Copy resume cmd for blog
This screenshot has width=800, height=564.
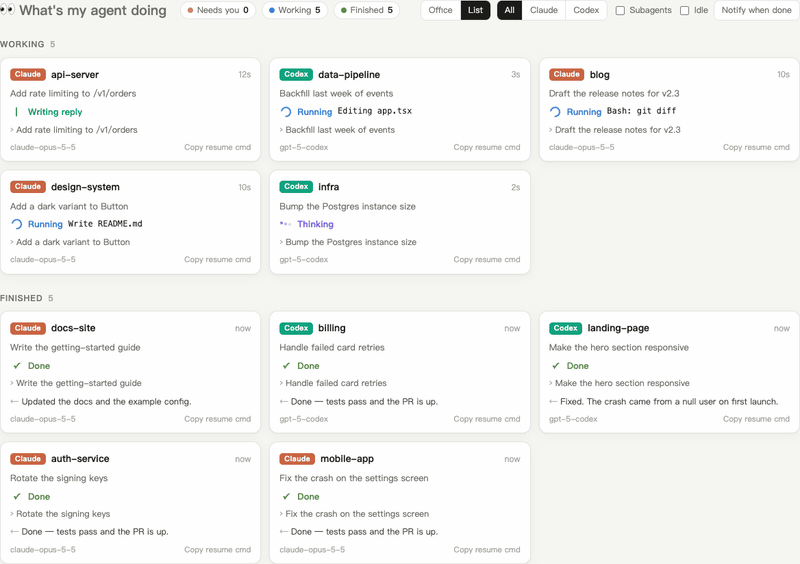click(756, 148)
